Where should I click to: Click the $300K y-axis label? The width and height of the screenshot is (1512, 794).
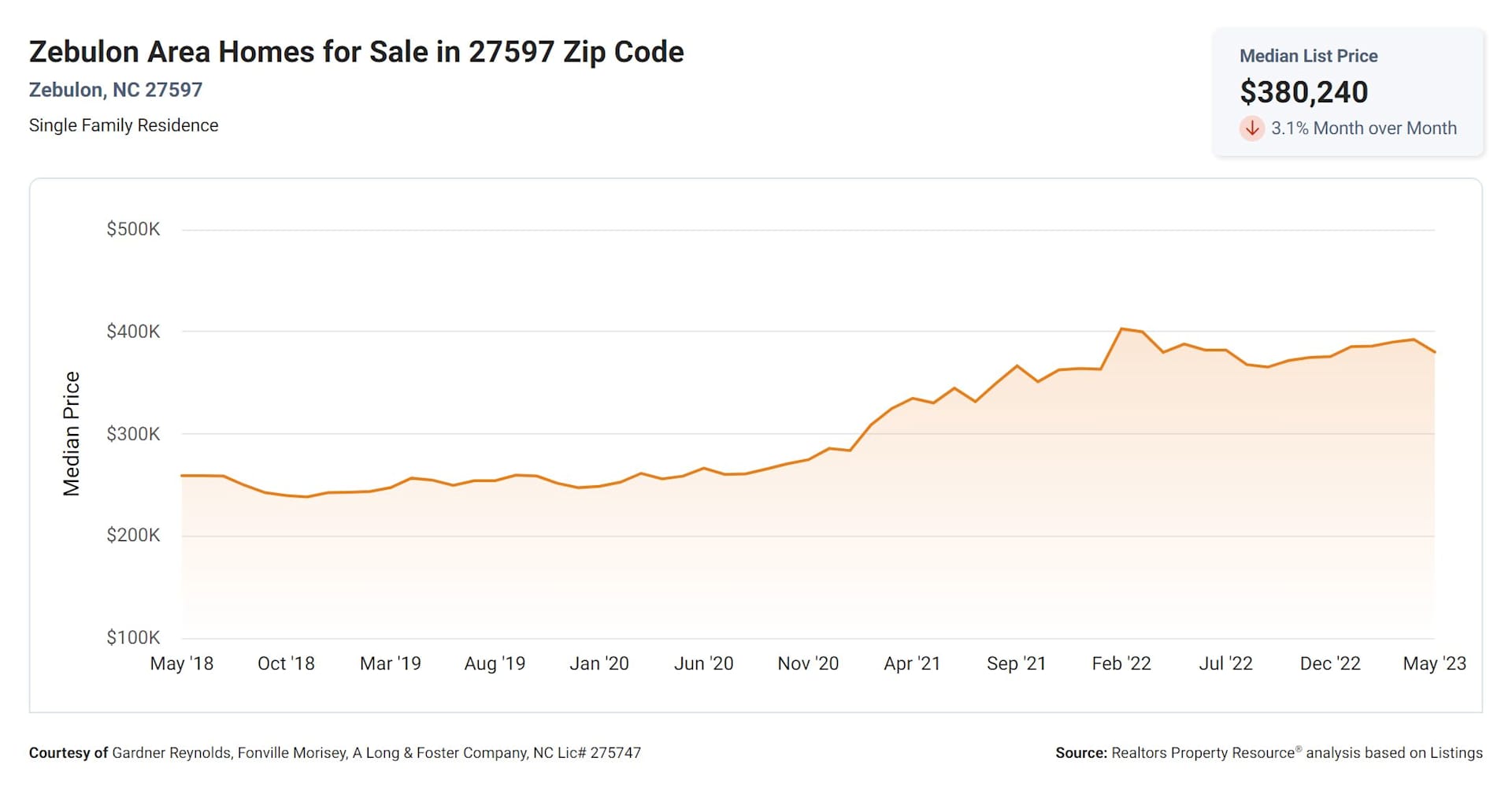point(133,434)
